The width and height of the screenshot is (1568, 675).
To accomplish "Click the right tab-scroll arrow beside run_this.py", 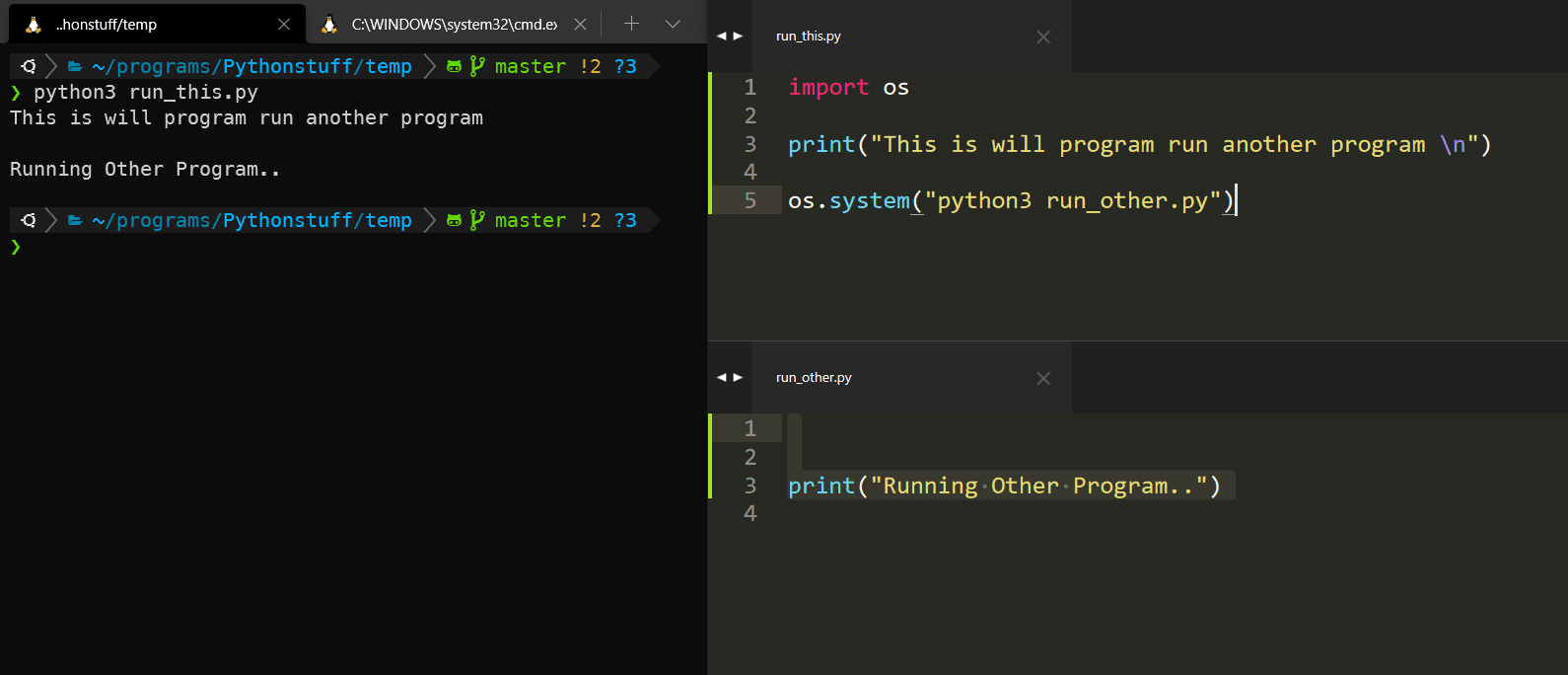I will (x=738, y=37).
